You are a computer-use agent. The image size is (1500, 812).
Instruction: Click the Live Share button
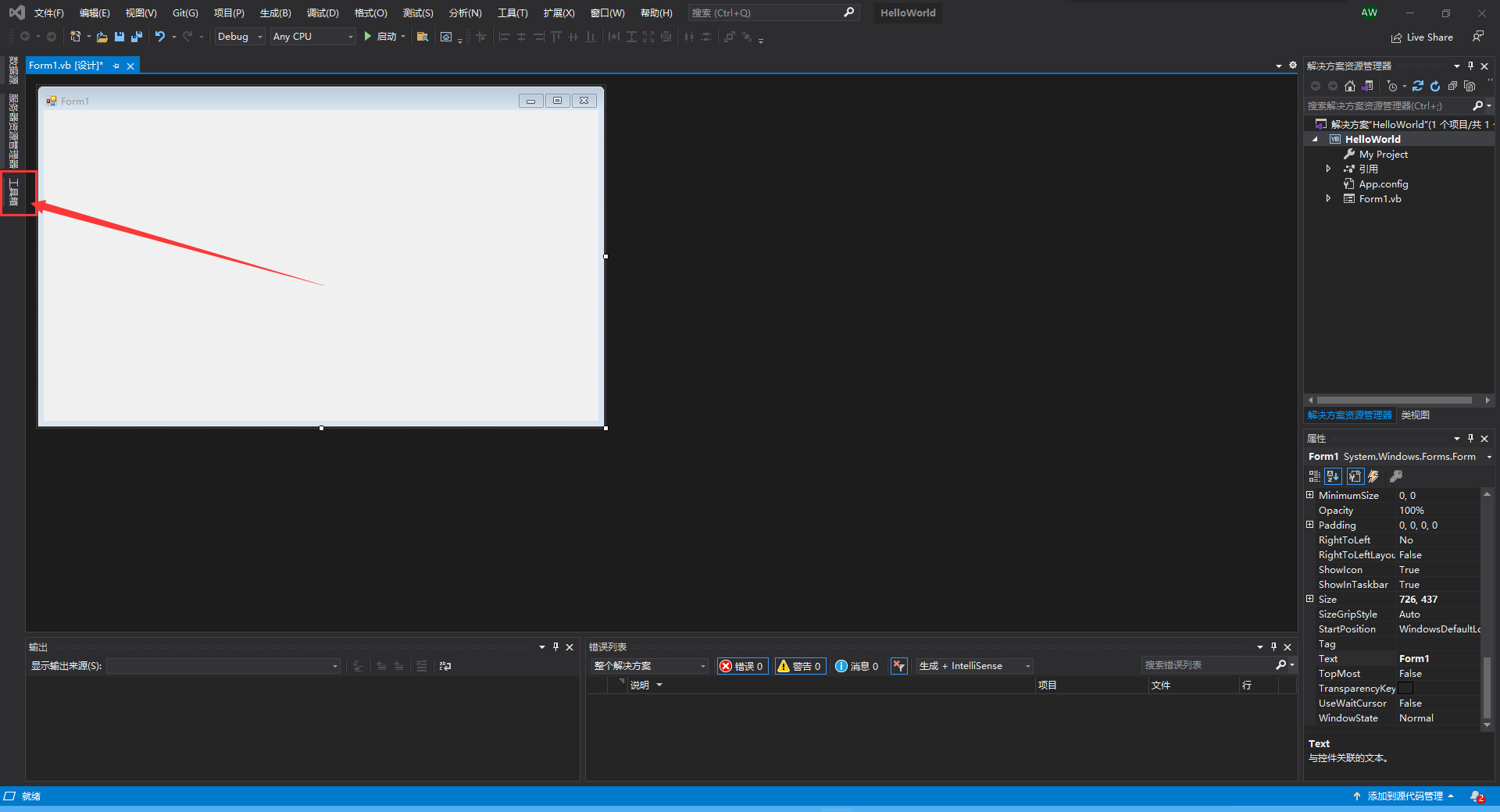click(x=1422, y=37)
